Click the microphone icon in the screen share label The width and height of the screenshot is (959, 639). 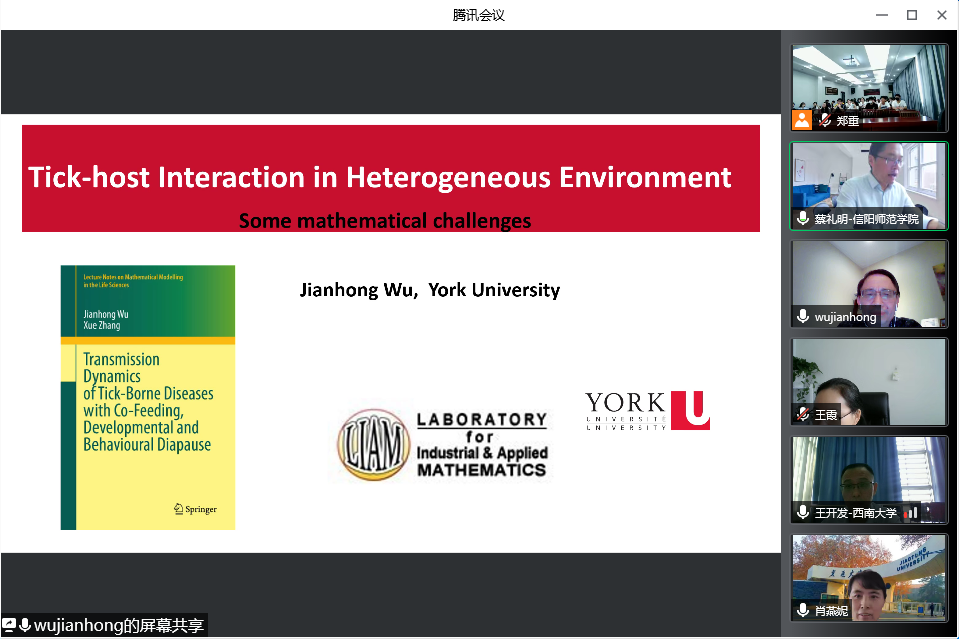(x=25, y=625)
